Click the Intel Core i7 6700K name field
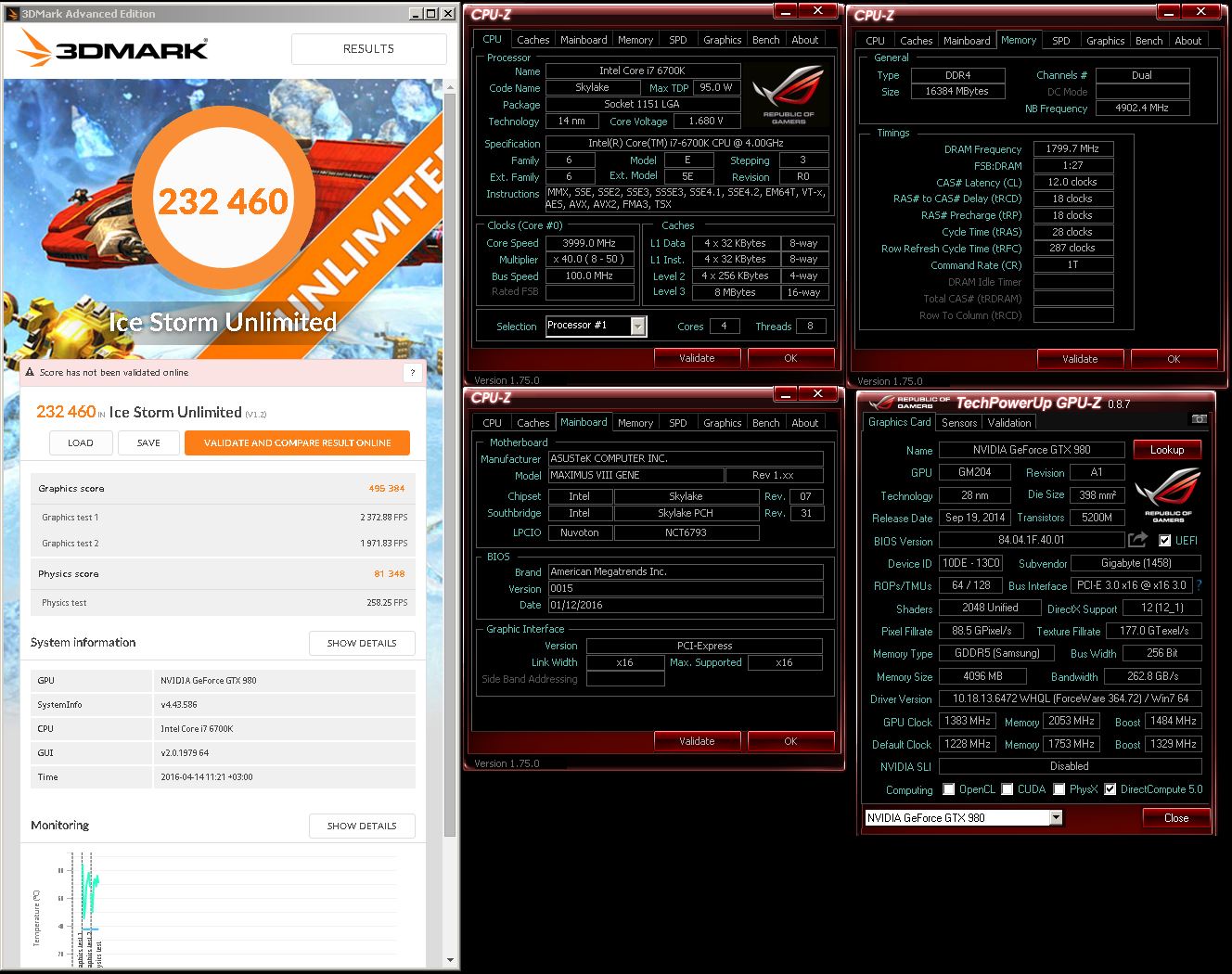 coord(642,70)
